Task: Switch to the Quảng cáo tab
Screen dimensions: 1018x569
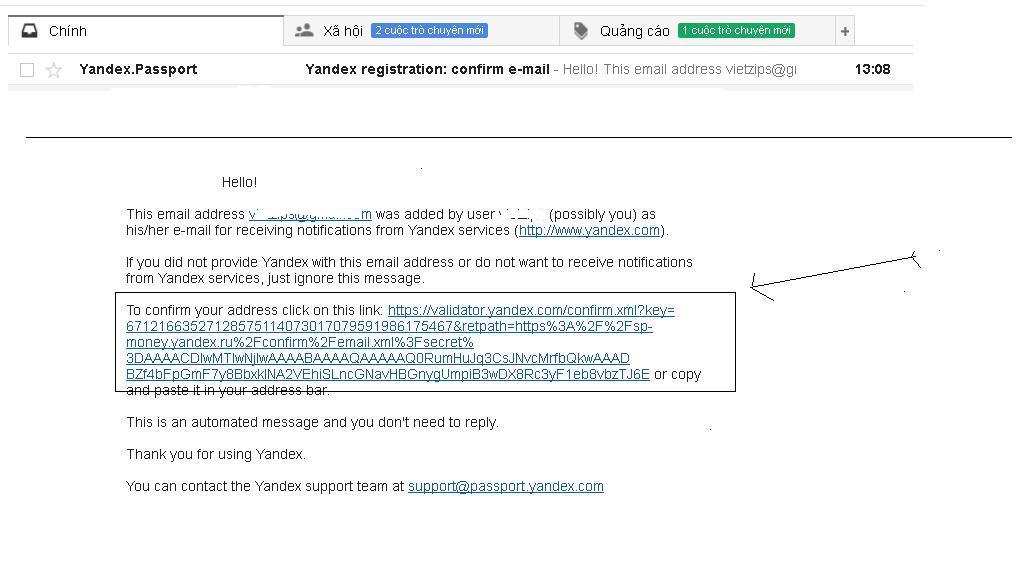Action: click(x=697, y=31)
